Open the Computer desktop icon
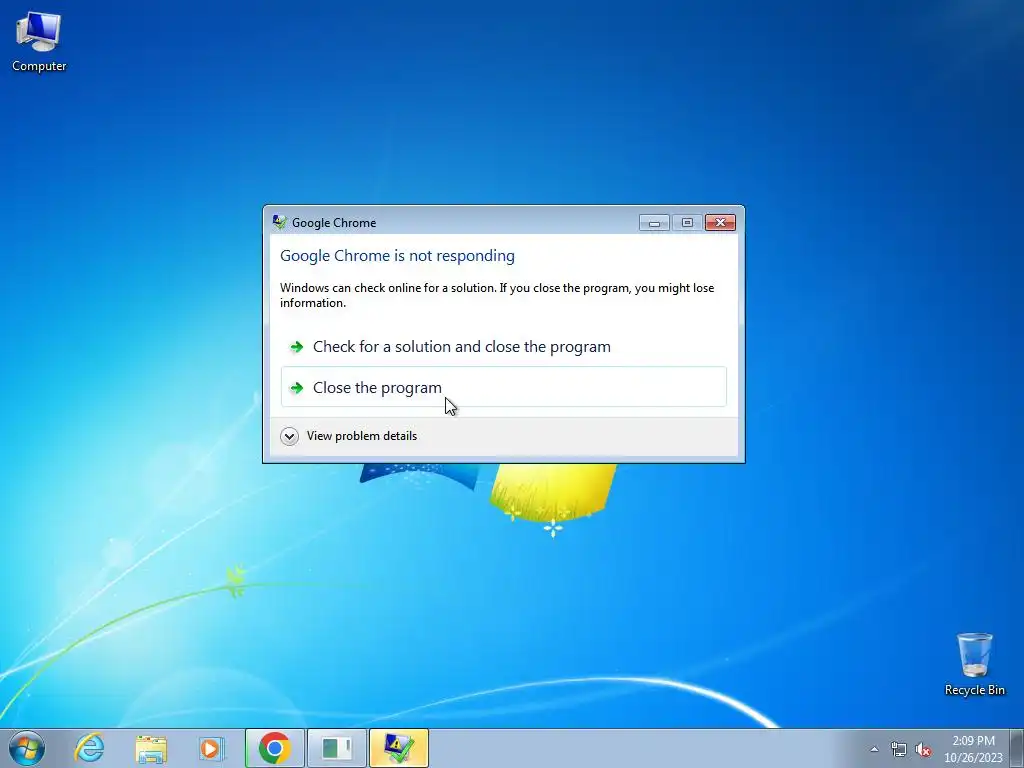1024x768 pixels. tap(39, 42)
